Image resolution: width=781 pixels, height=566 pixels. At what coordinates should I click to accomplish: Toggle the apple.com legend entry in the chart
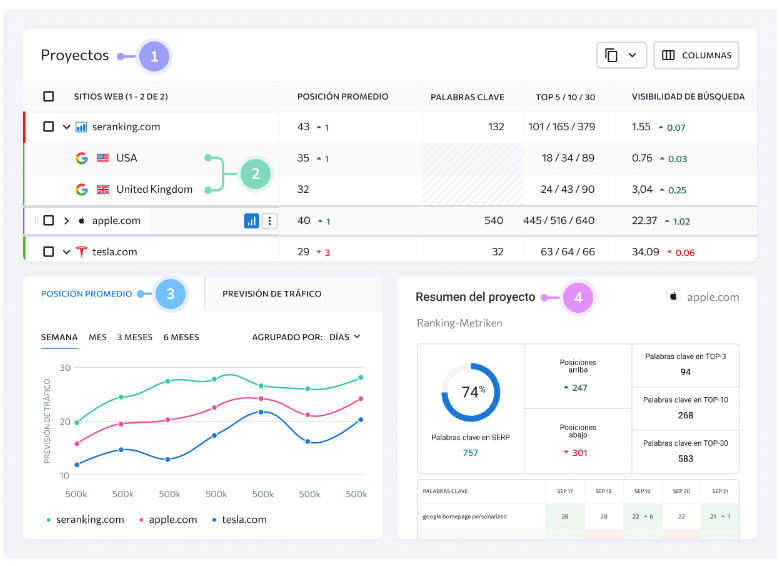pyautogui.click(x=168, y=520)
